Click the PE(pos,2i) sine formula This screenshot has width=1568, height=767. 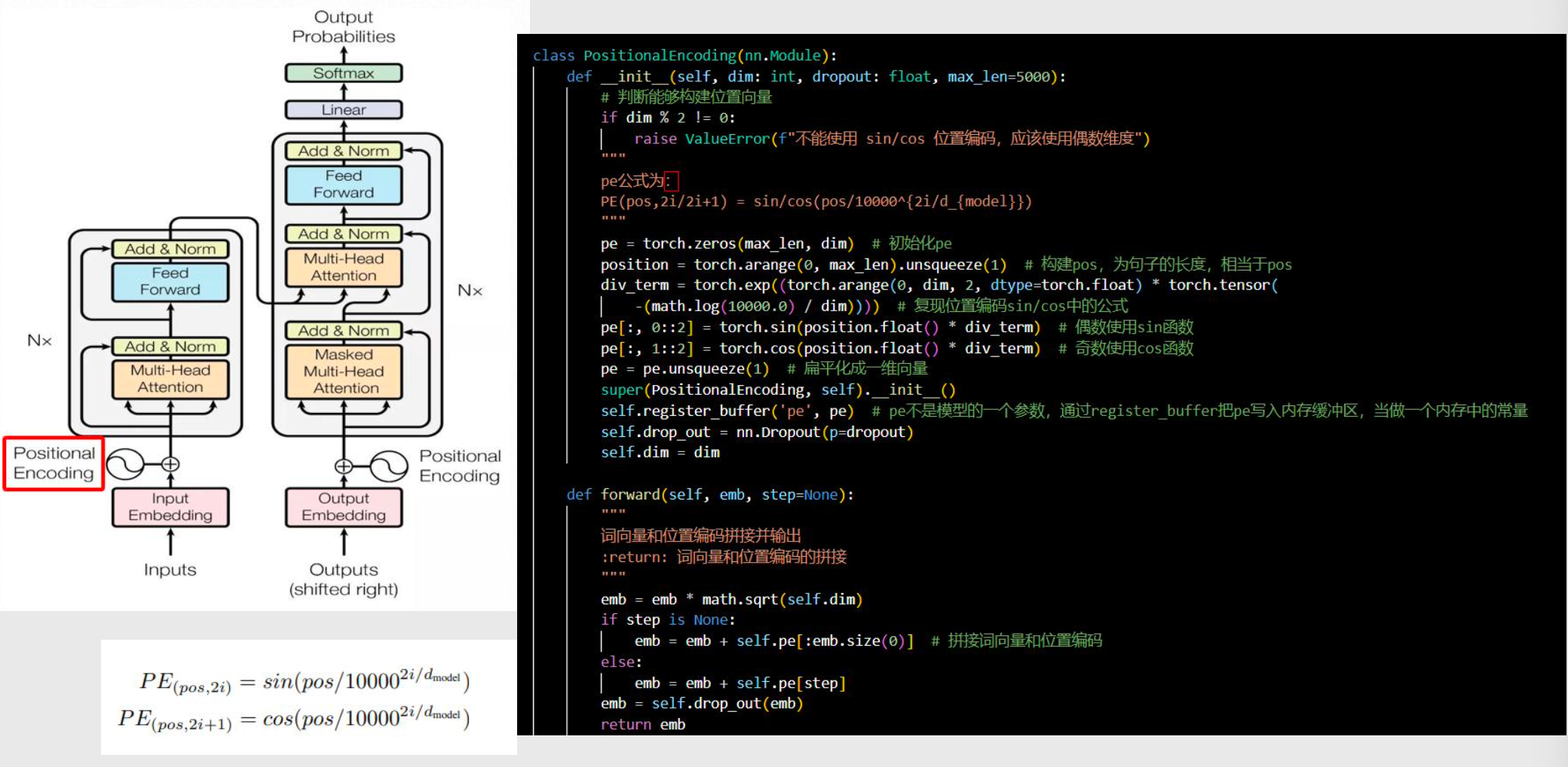304,681
